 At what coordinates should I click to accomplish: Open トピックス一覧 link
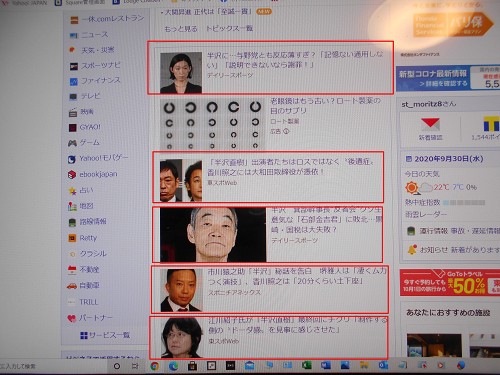[229, 28]
